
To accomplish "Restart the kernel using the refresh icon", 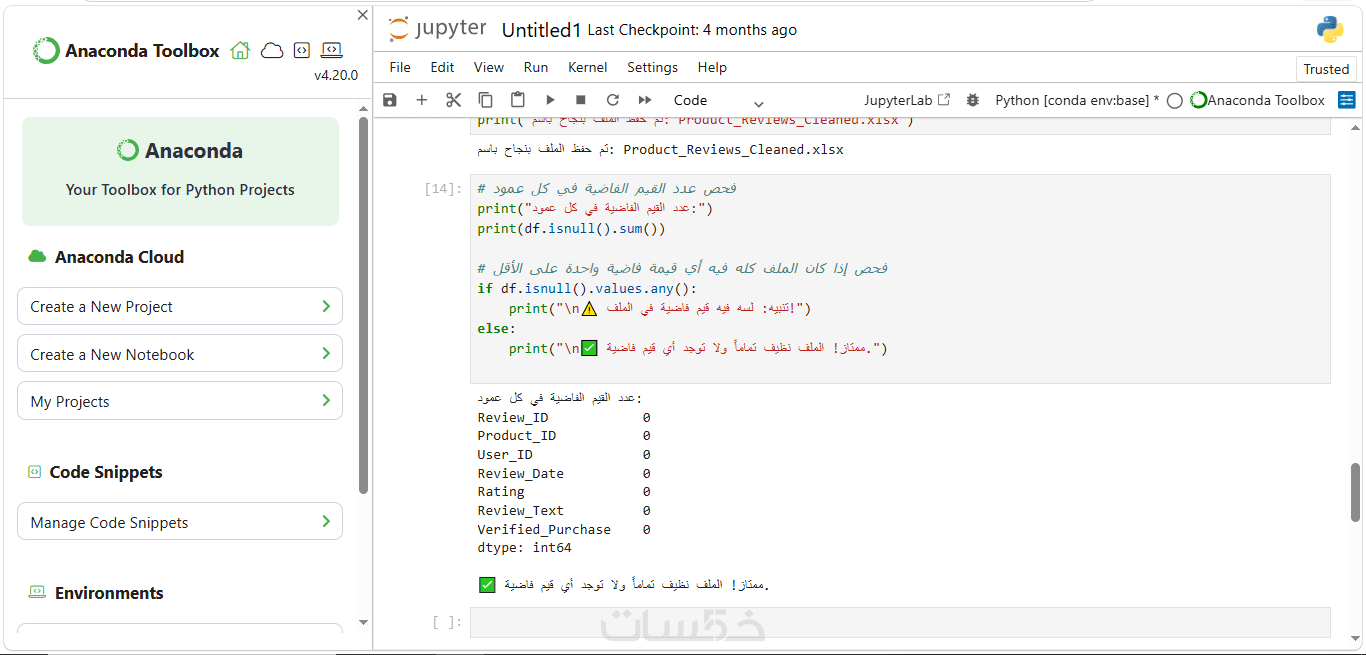I will 613,100.
